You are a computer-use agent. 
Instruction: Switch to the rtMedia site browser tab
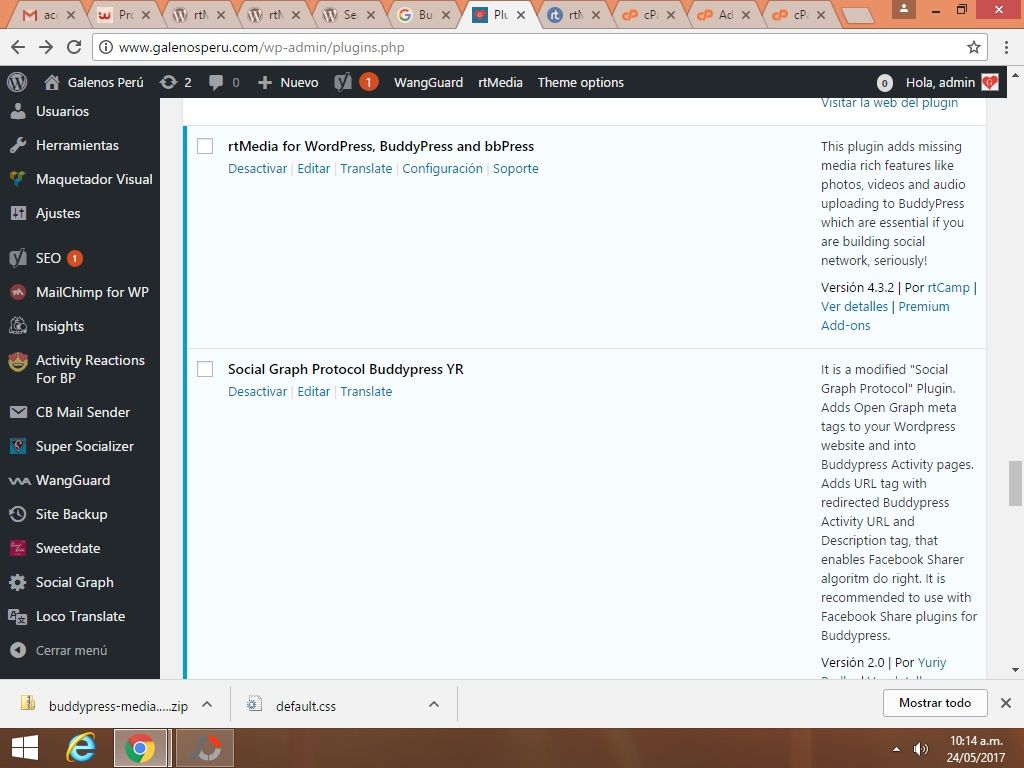click(573, 14)
